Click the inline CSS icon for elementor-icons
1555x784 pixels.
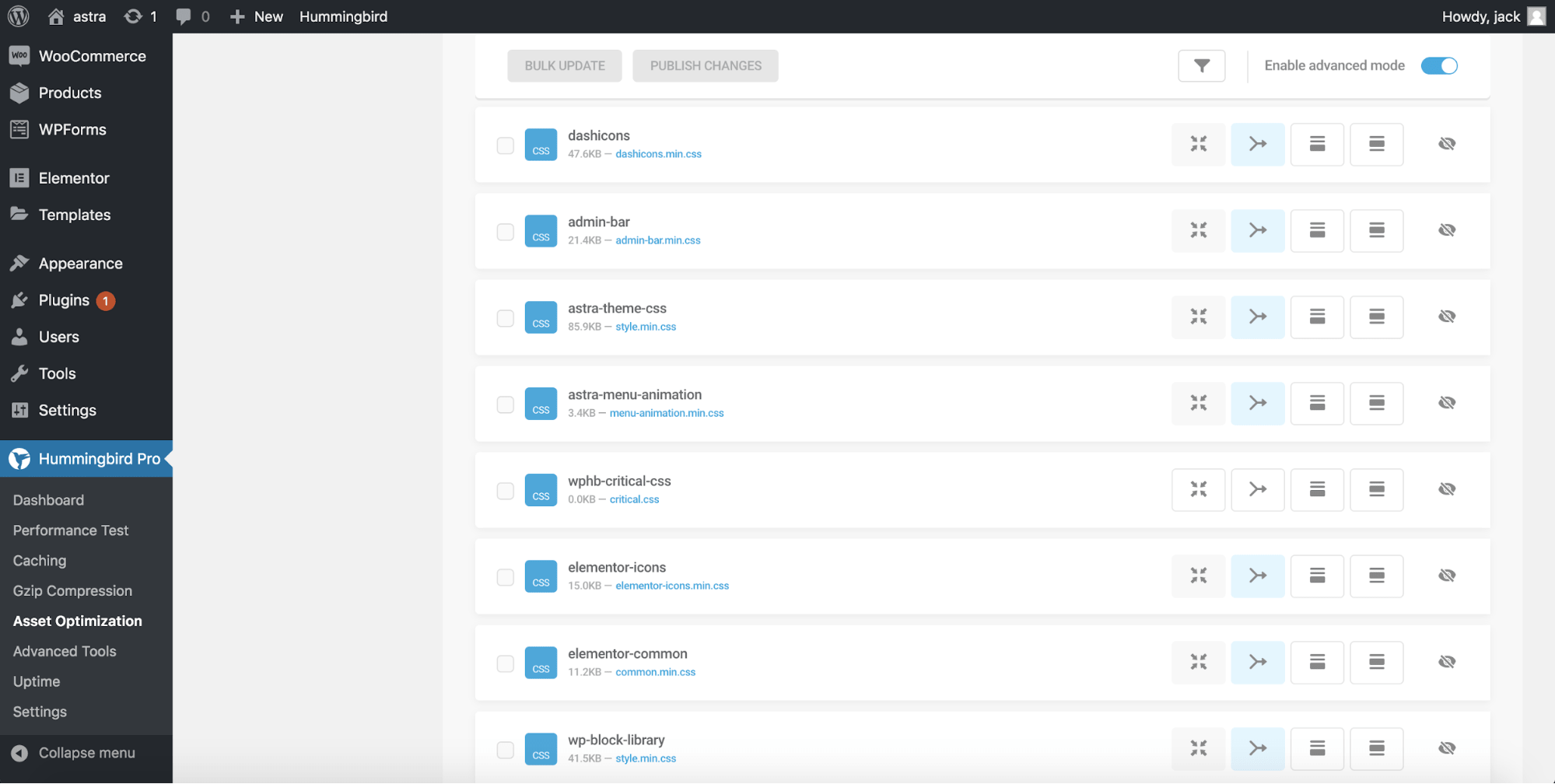[1376, 576]
